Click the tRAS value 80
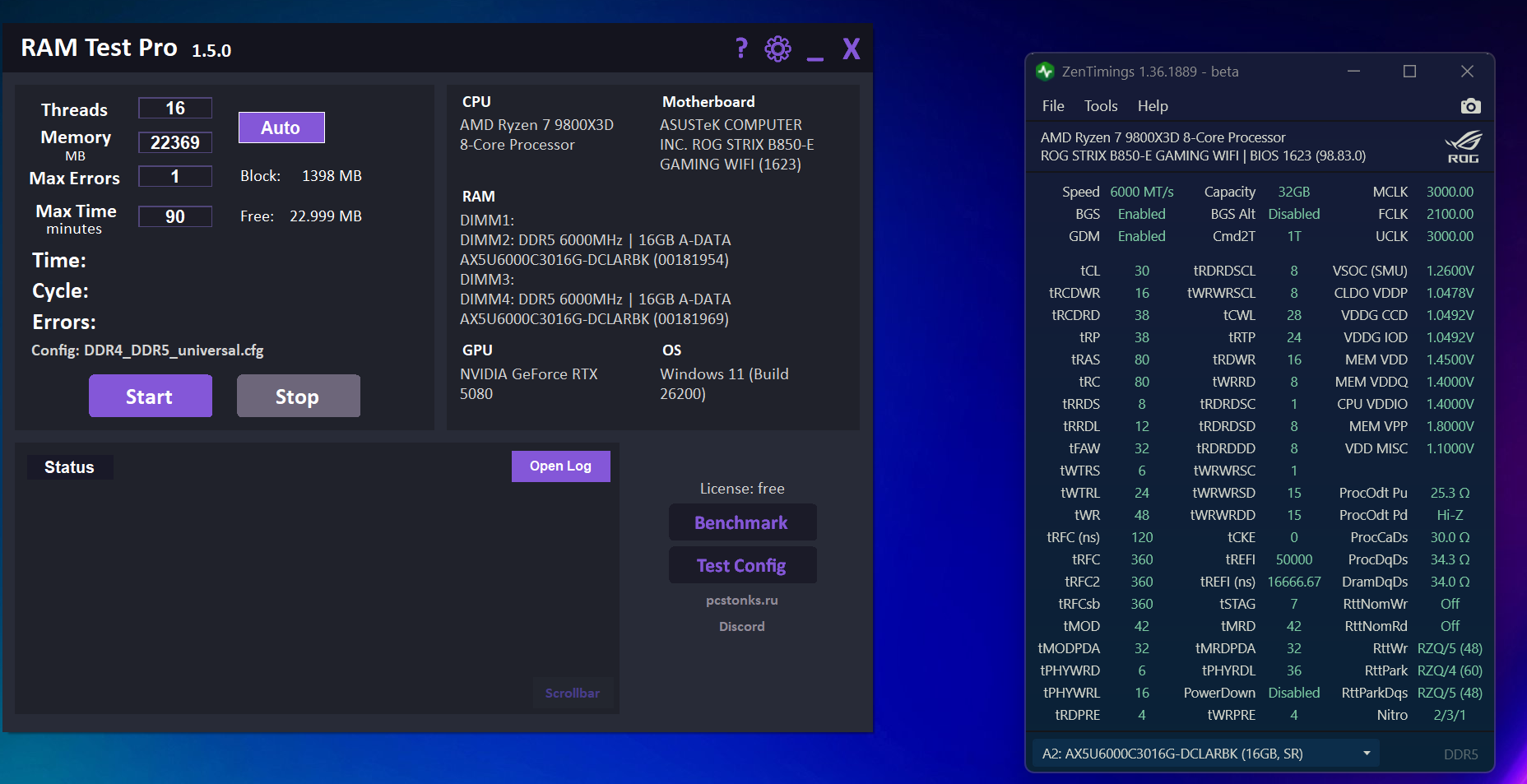This screenshot has width=1527, height=784. pyautogui.click(x=1142, y=360)
